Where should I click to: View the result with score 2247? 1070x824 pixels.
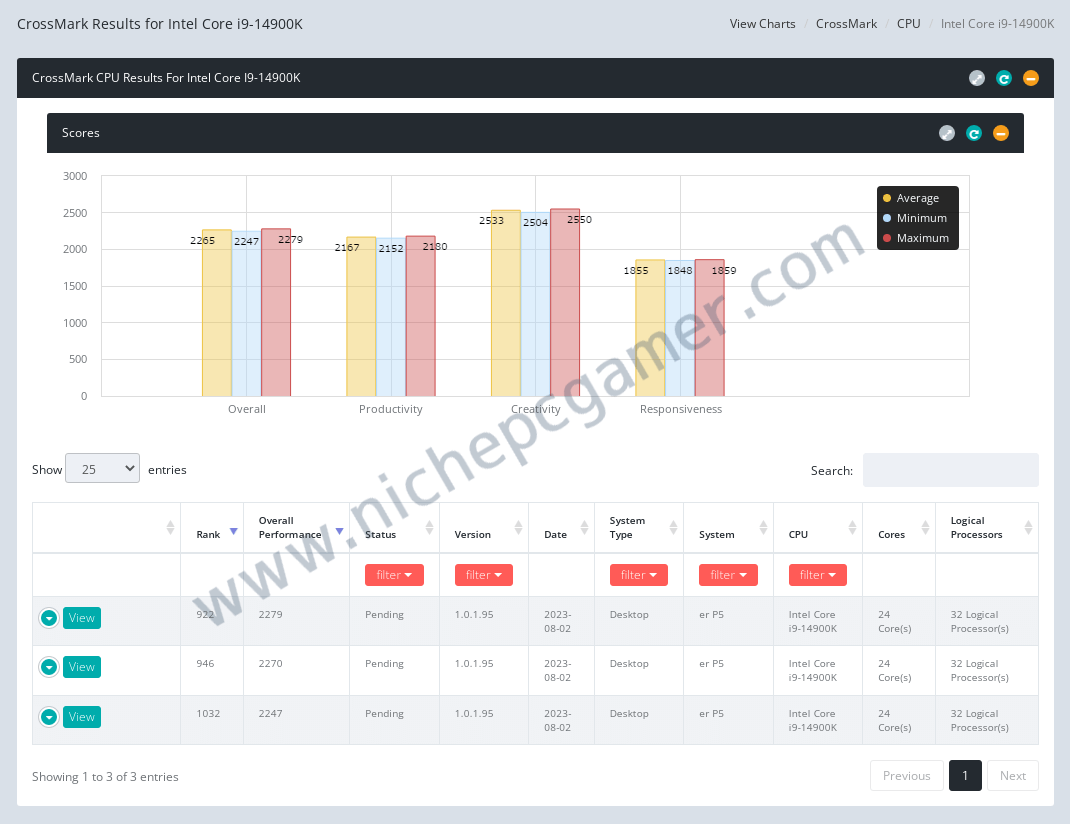tap(82, 717)
